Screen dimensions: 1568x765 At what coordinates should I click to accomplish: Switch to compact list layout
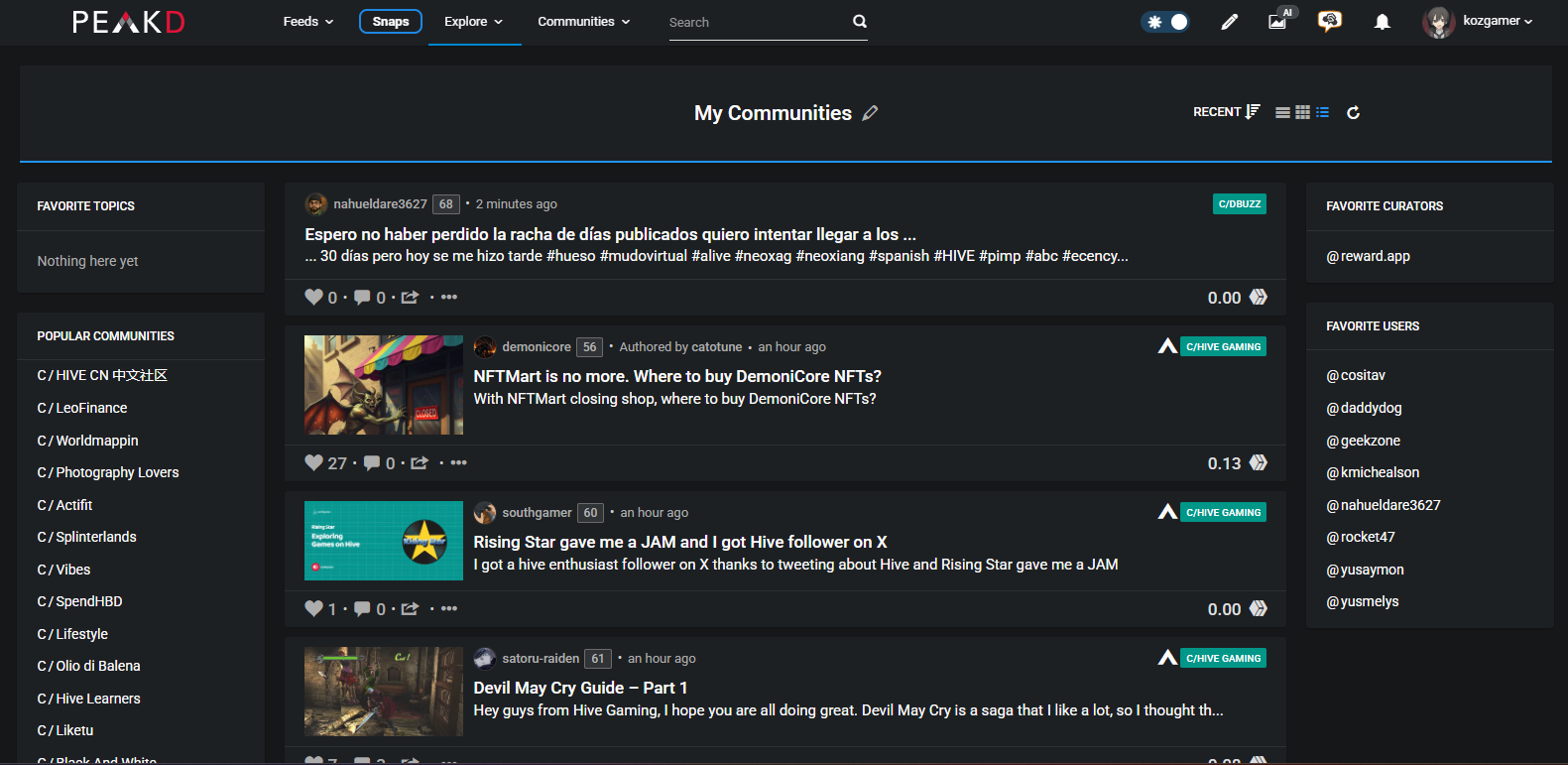[x=1282, y=112]
